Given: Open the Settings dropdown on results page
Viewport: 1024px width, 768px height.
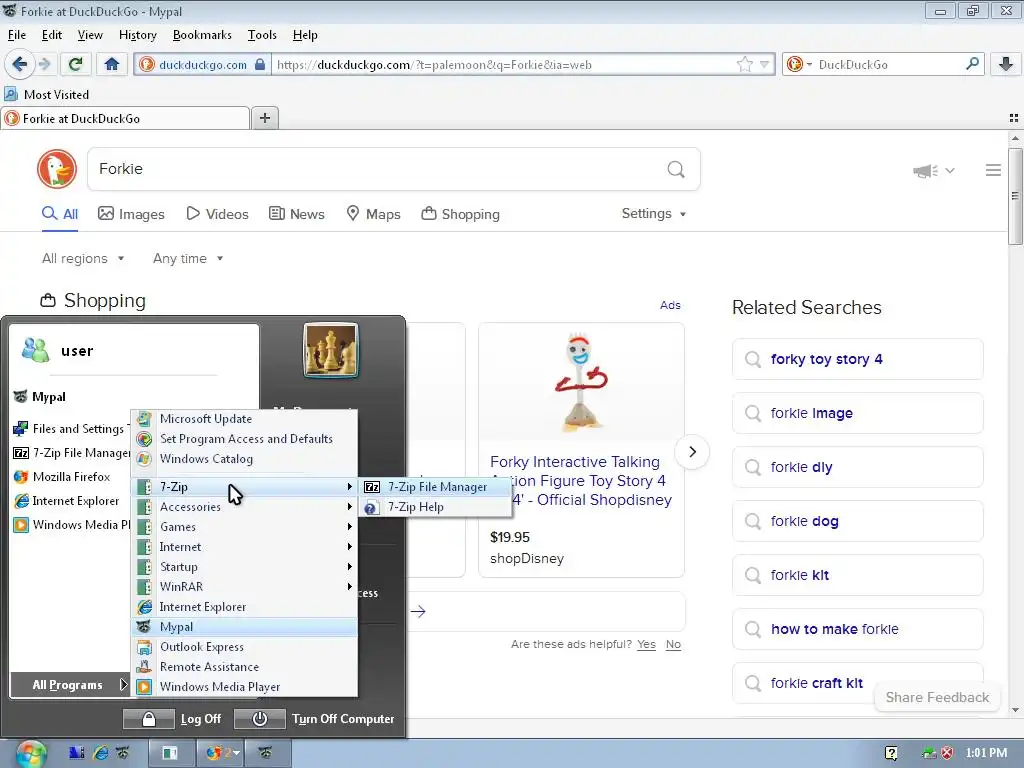Looking at the screenshot, I should point(654,214).
